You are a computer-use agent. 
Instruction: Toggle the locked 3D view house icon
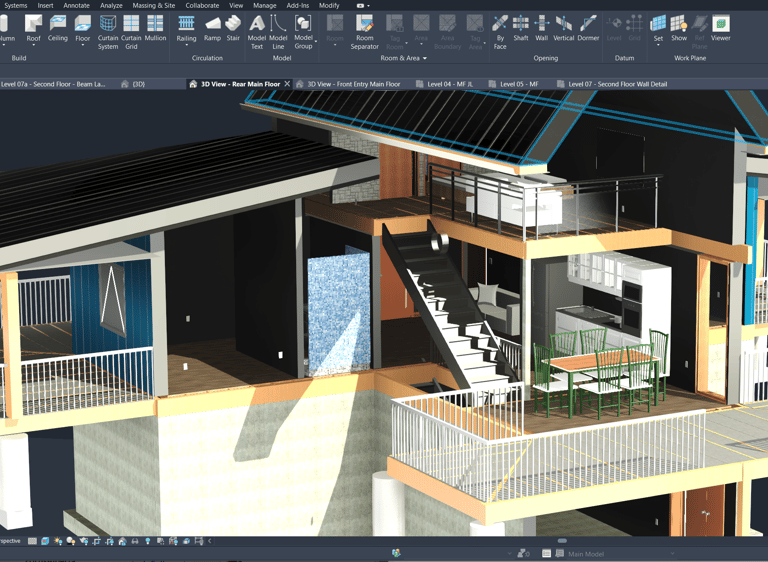coord(122,541)
